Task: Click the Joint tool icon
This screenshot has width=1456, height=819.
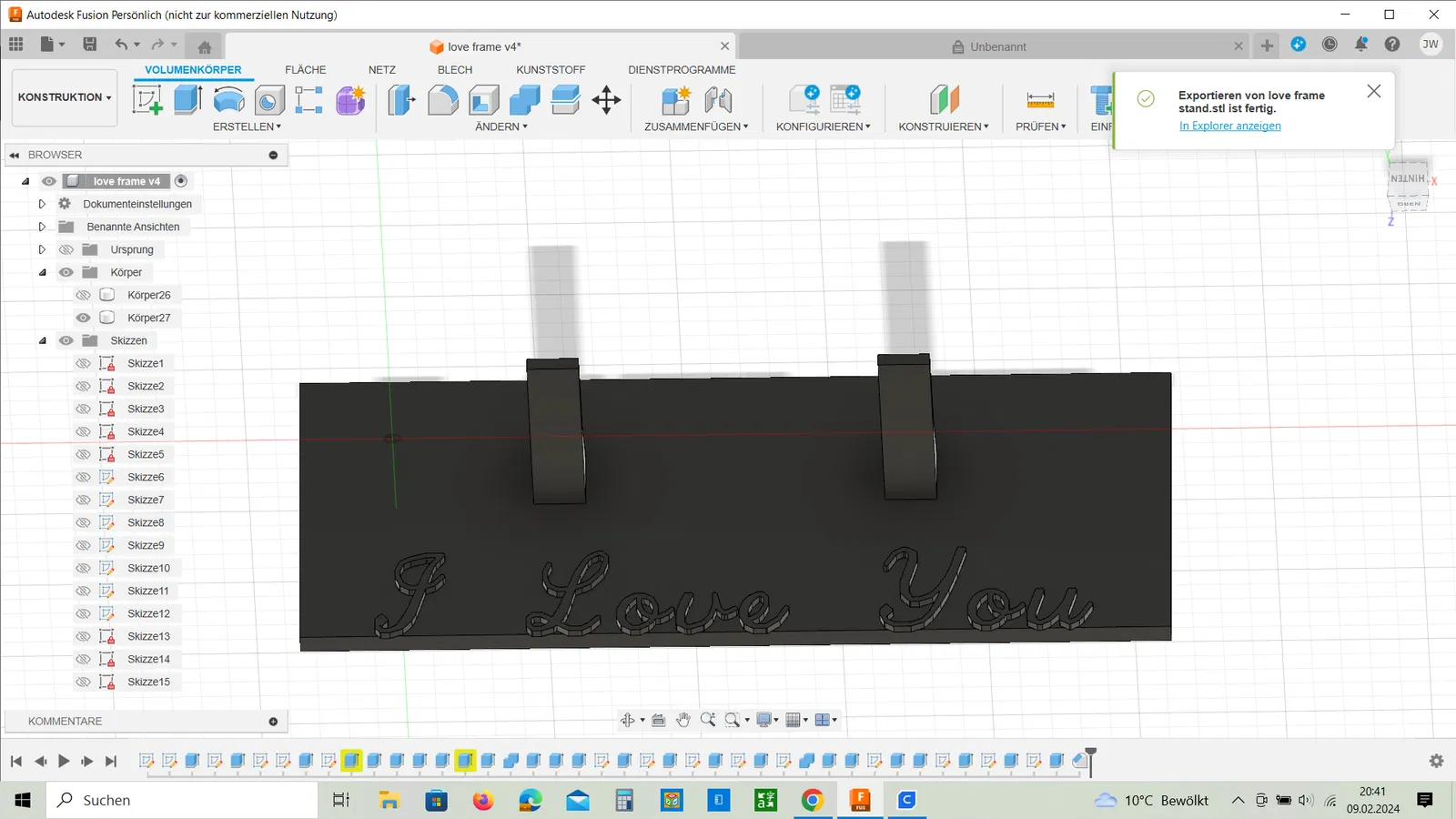Action: tap(718, 99)
